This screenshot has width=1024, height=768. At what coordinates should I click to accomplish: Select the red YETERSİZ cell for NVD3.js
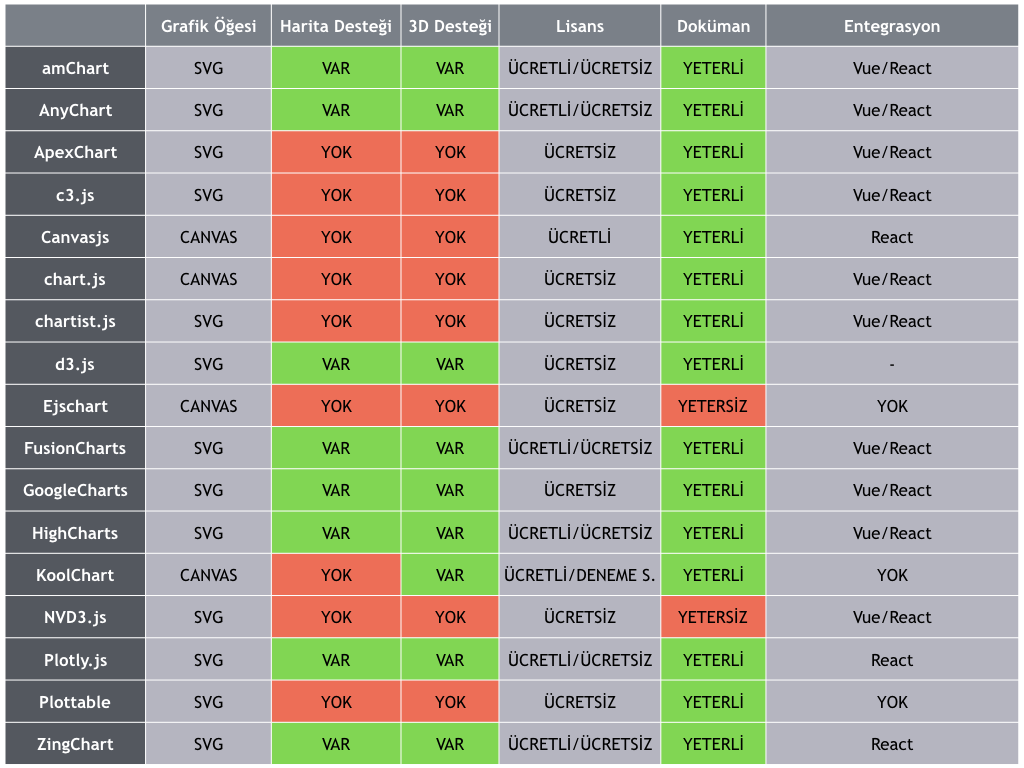(713, 617)
